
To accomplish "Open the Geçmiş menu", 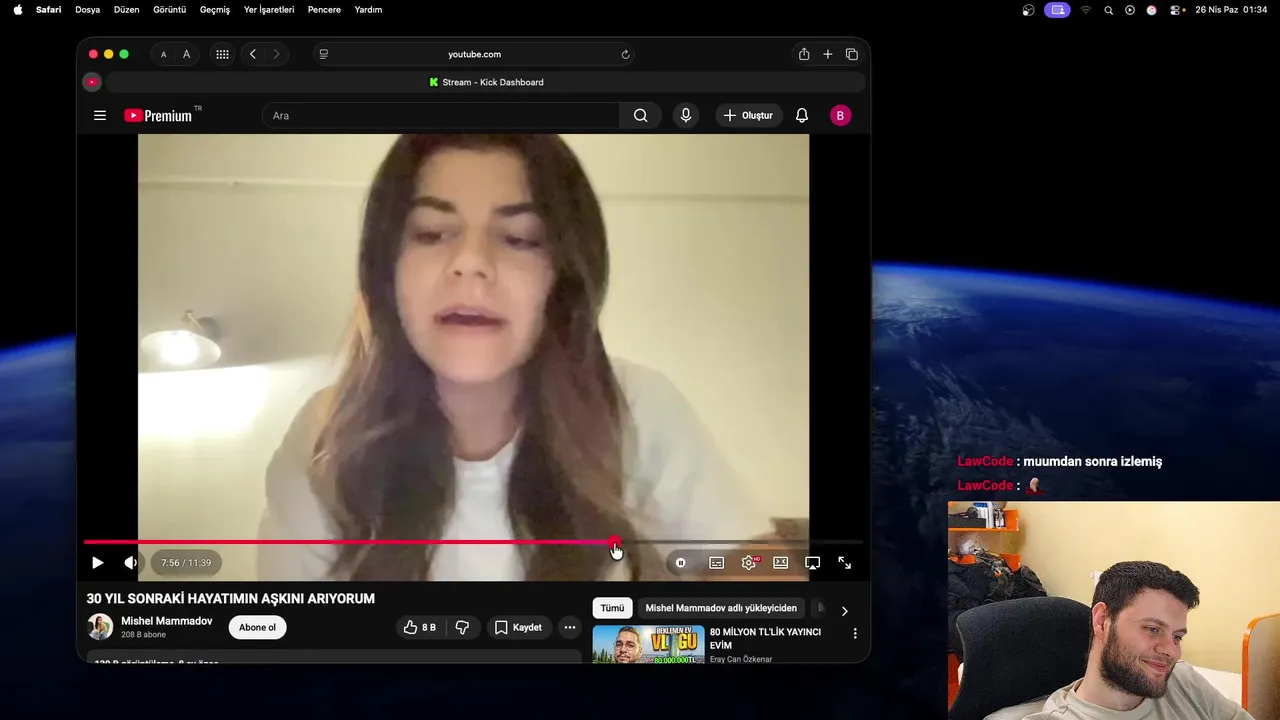I will 215,9.
